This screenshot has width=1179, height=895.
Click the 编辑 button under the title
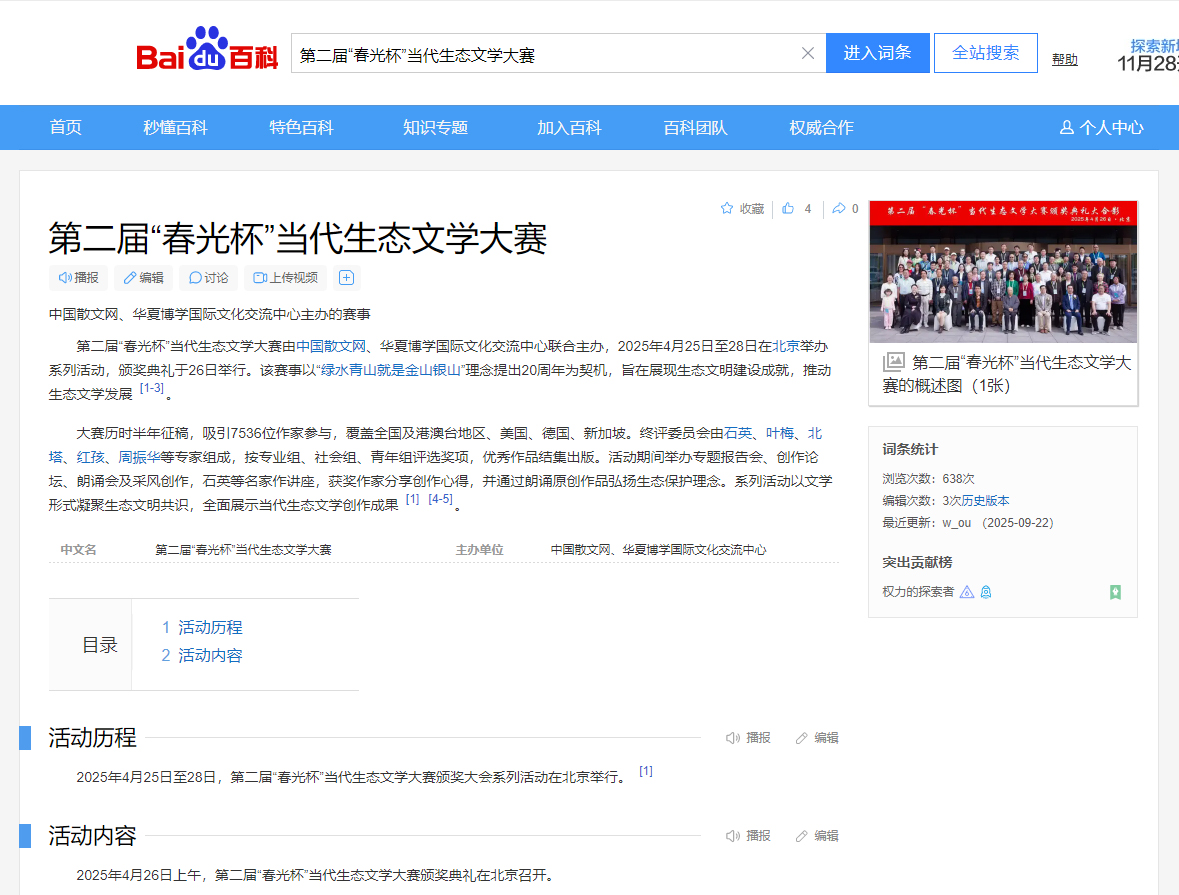click(x=144, y=278)
